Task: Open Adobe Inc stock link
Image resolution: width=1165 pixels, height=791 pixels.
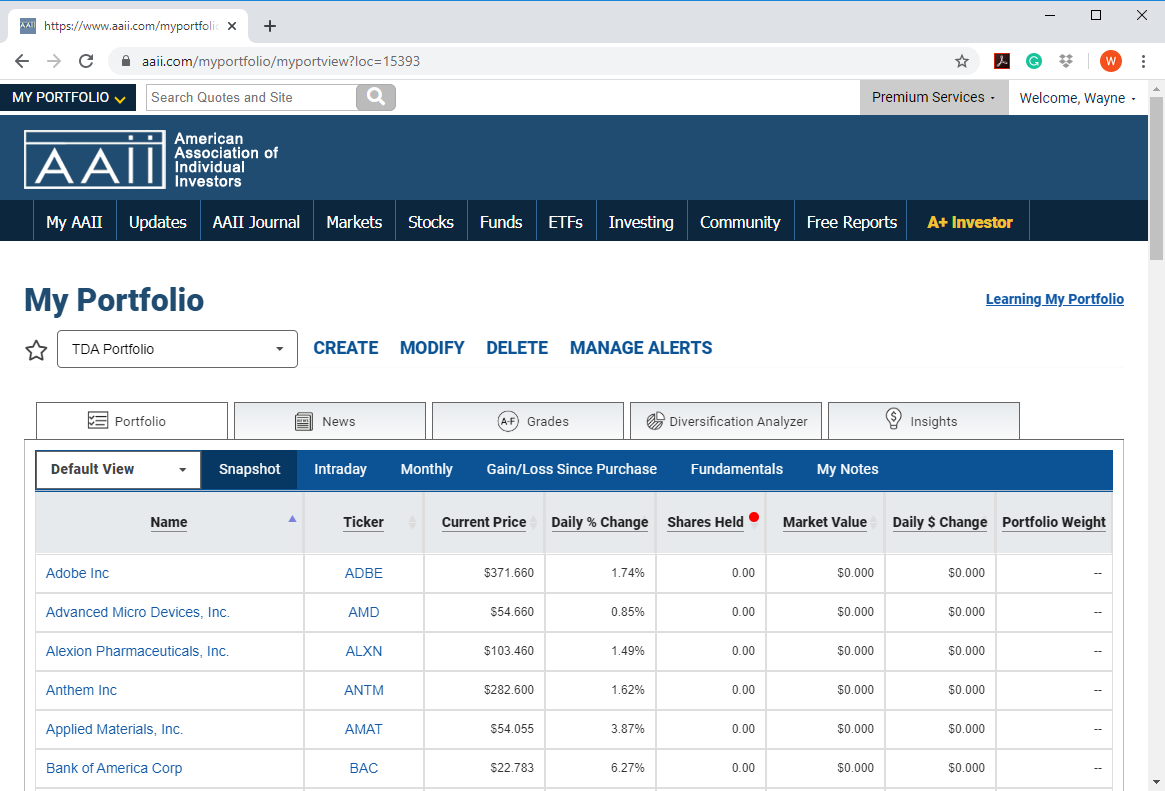Action: [77, 573]
